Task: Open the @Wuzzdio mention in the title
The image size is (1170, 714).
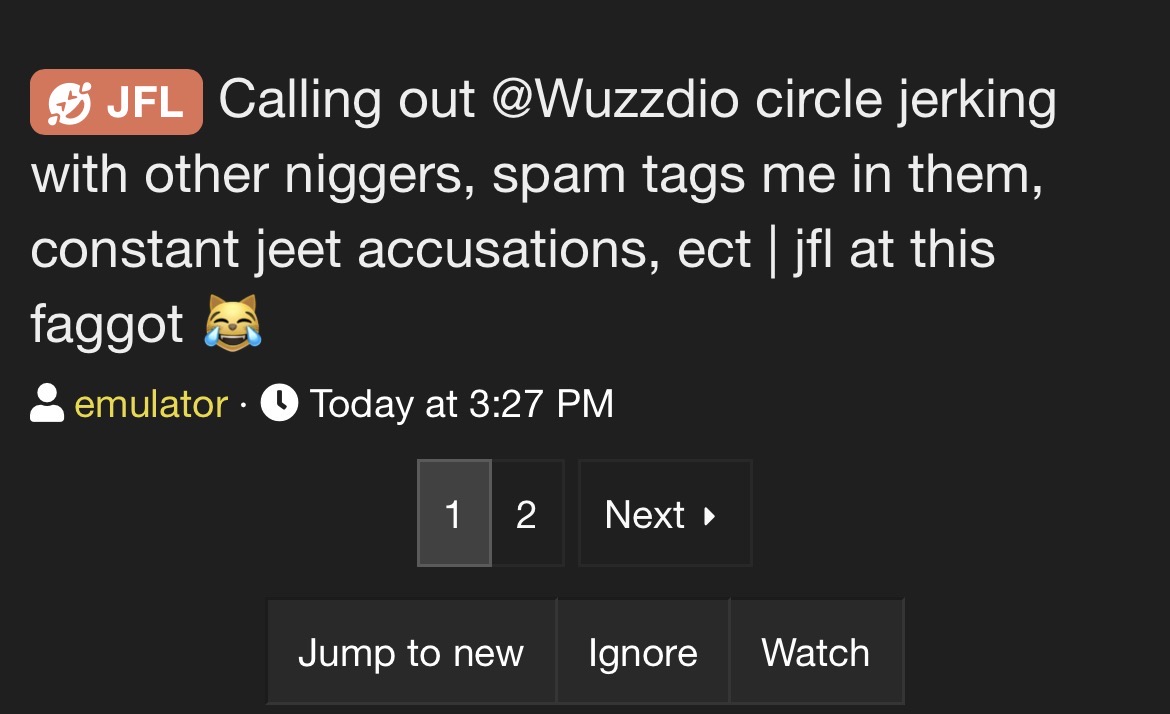Action: [x=616, y=99]
